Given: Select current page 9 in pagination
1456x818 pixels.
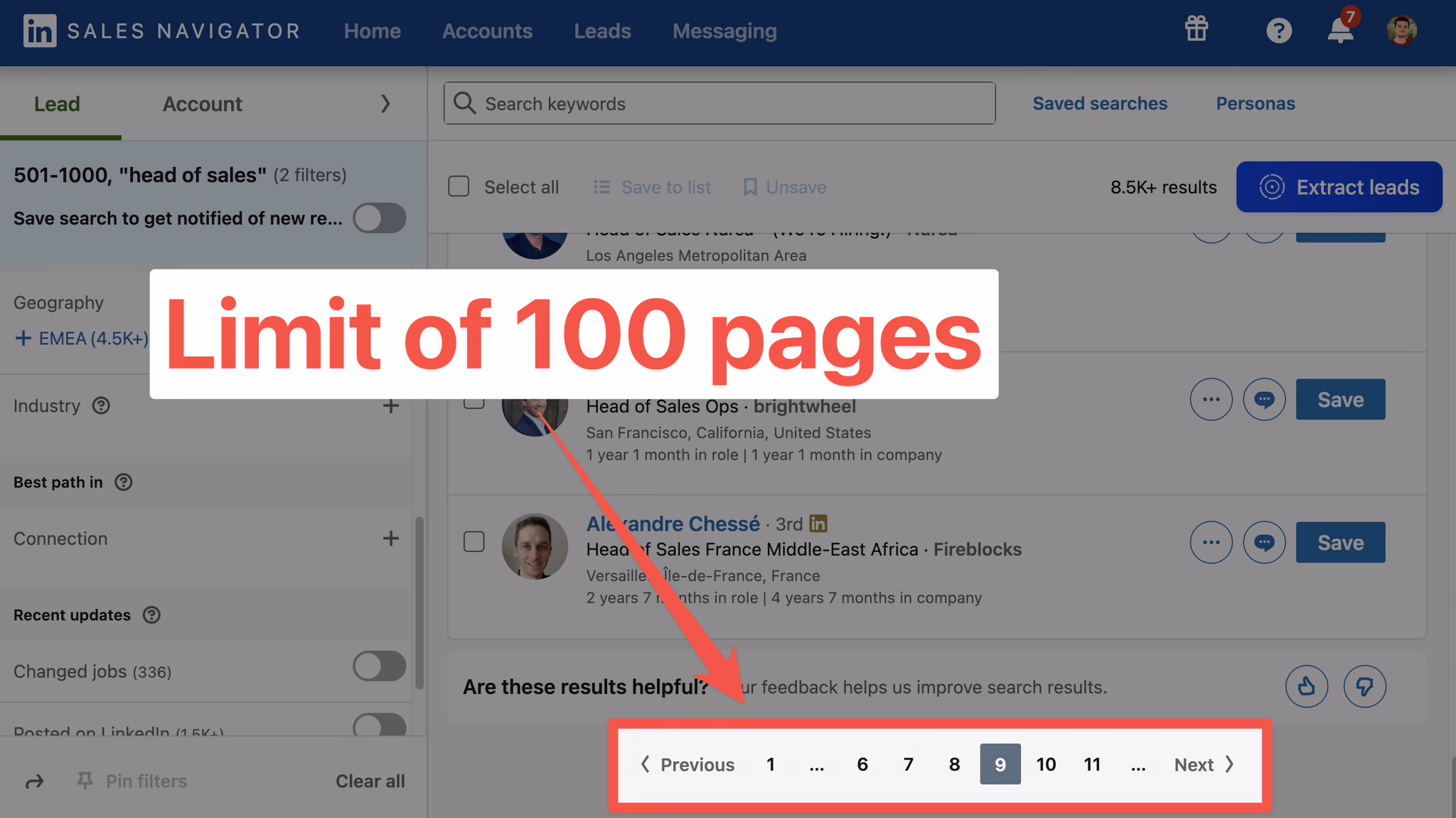Looking at the screenshot, I should [1000, 764].
